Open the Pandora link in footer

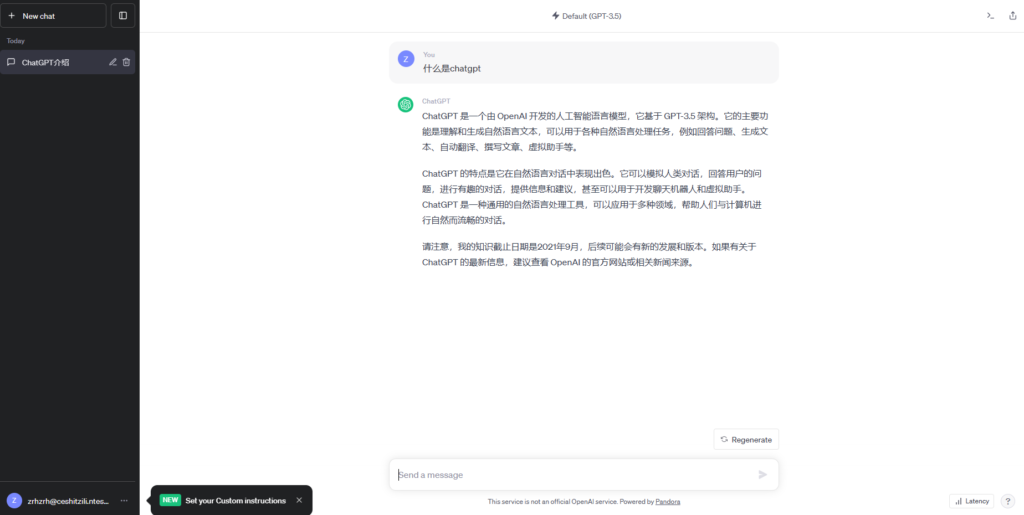[x=668, y=502]
